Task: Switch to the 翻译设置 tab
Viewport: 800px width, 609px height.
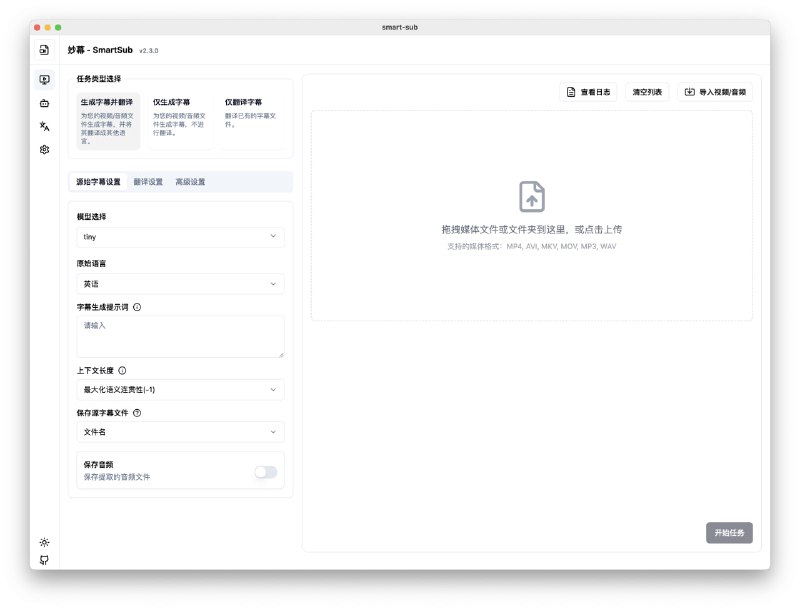Action: 148,182
